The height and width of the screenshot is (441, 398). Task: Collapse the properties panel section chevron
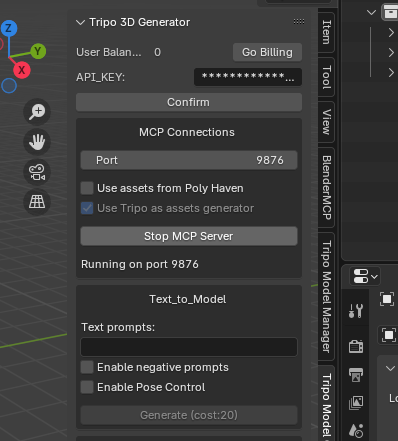point(390,368)
